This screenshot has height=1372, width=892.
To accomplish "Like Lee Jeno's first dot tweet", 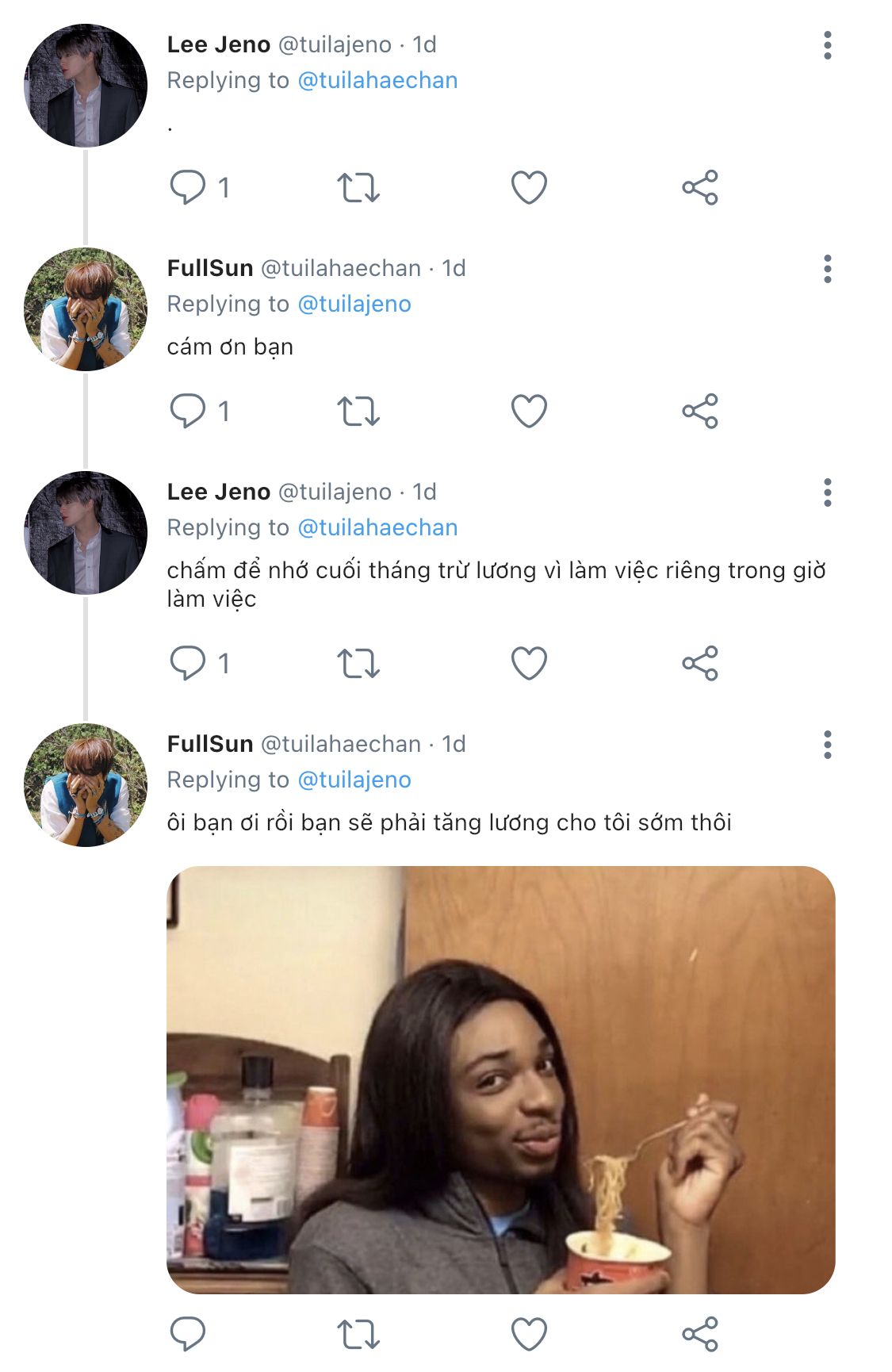I will pos(529,188).
